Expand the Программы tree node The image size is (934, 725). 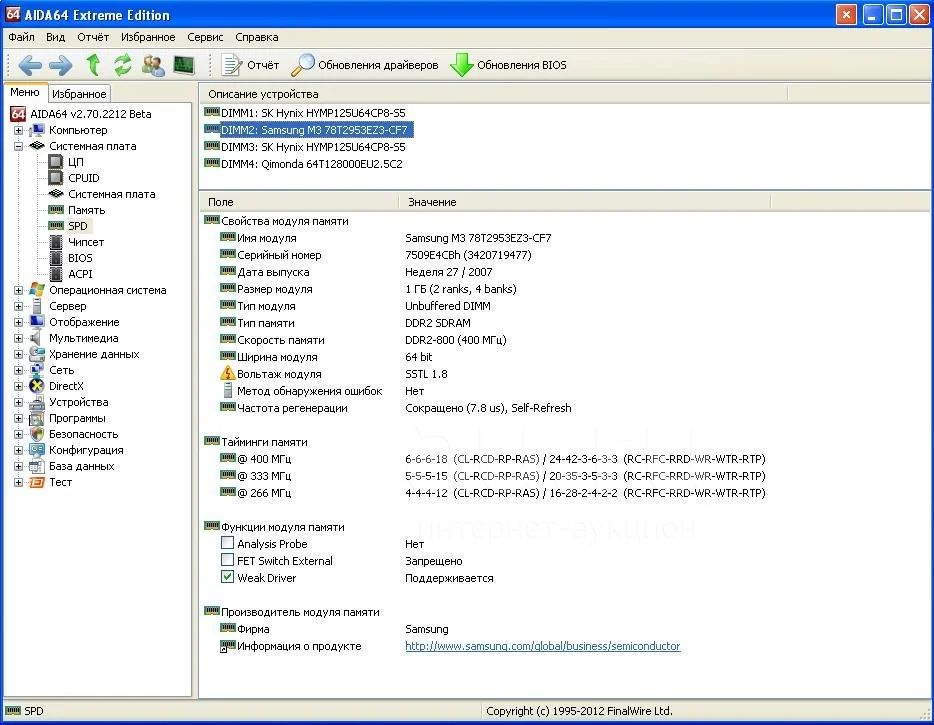(18, 418)
